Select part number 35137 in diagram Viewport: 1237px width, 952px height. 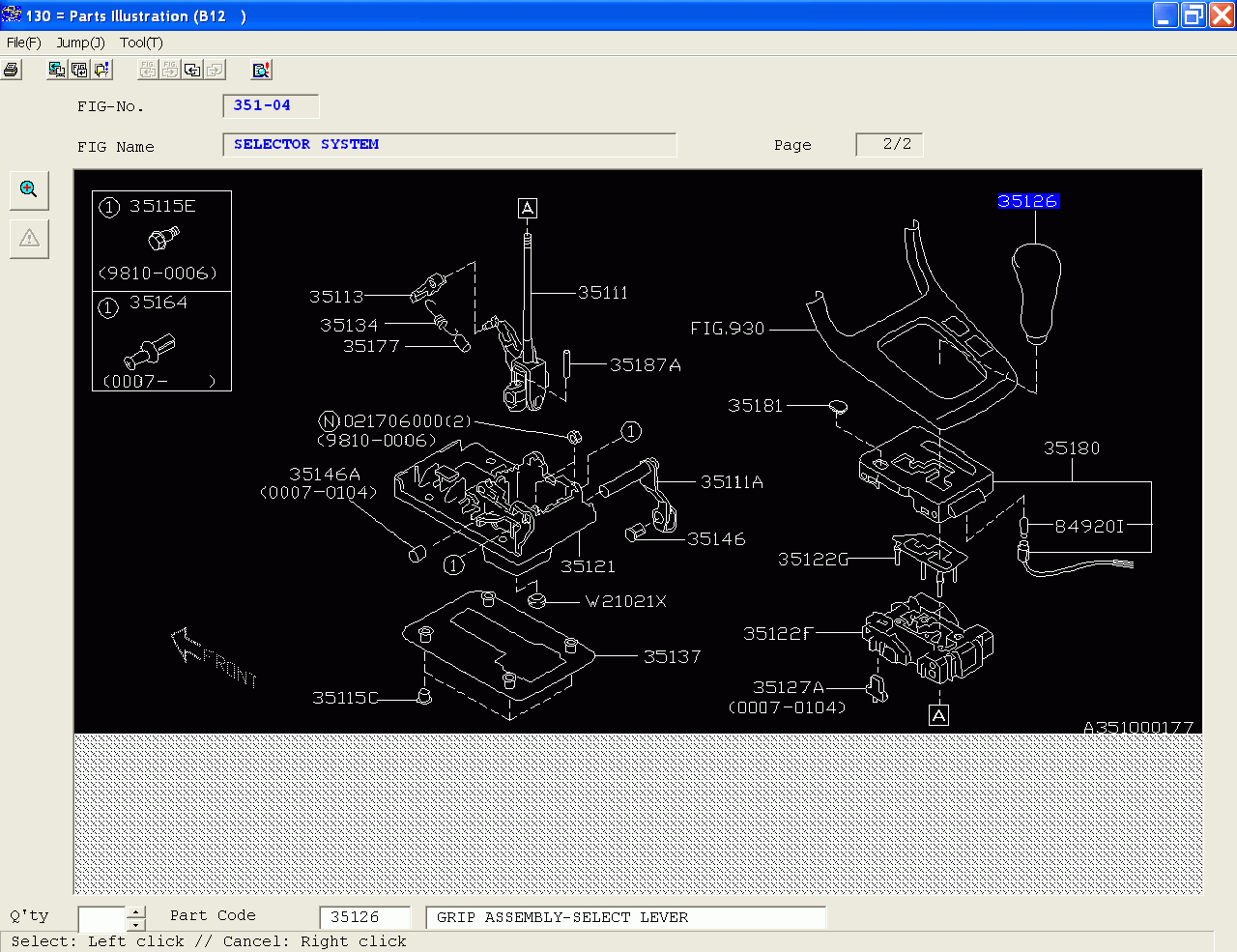coord(672,657)
